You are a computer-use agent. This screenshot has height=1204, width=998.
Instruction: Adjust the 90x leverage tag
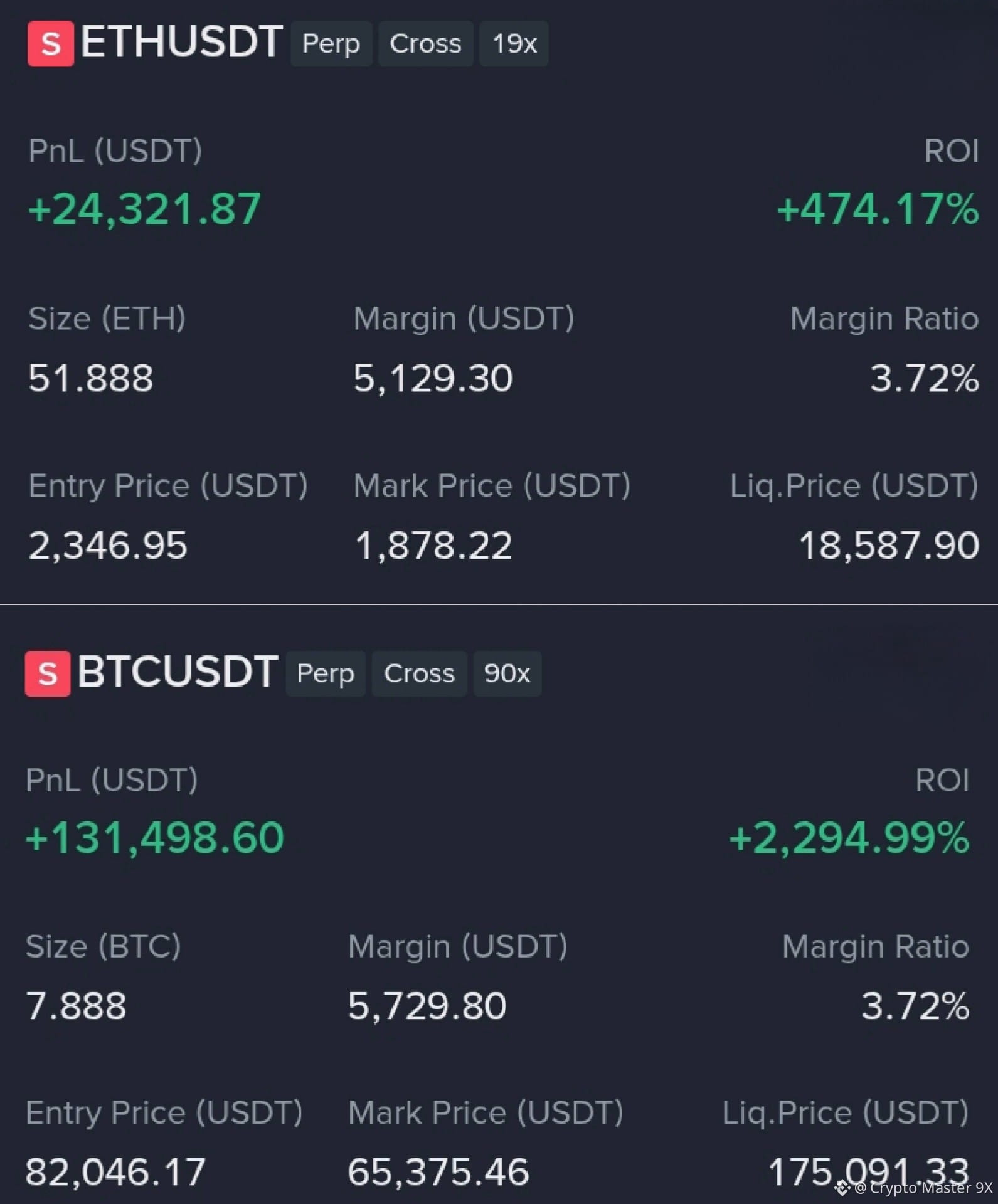pos(507,673)
